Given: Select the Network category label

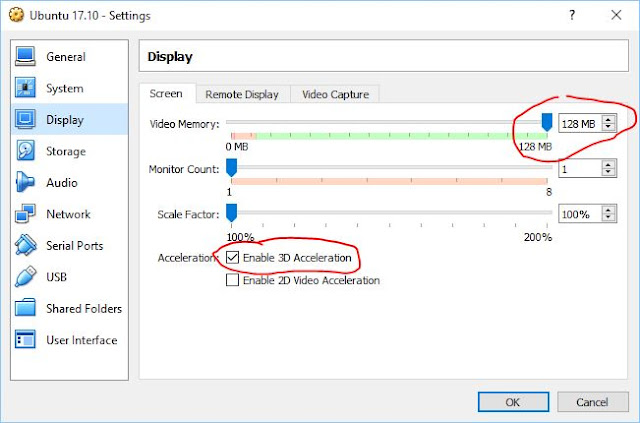Looking at the screenshot, I should tap(68, 214).
